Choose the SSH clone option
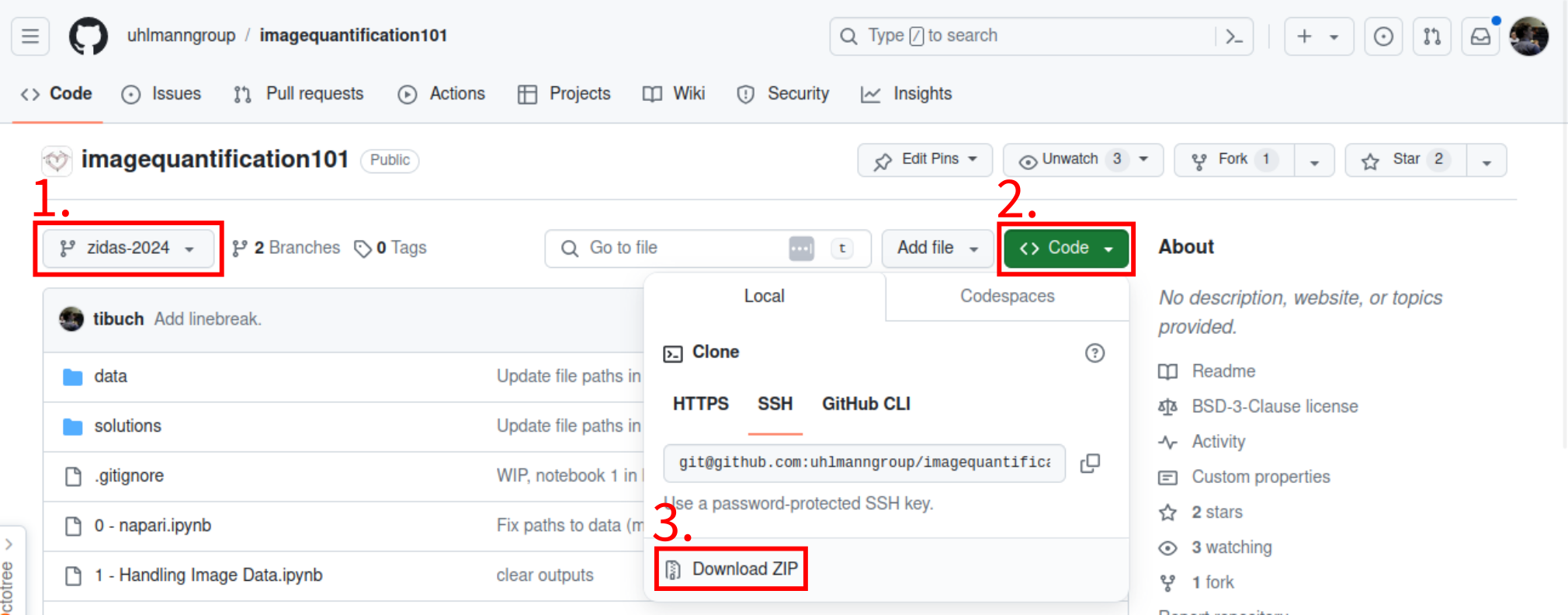The image size is (1568, 615). click(x=775, y=405)
